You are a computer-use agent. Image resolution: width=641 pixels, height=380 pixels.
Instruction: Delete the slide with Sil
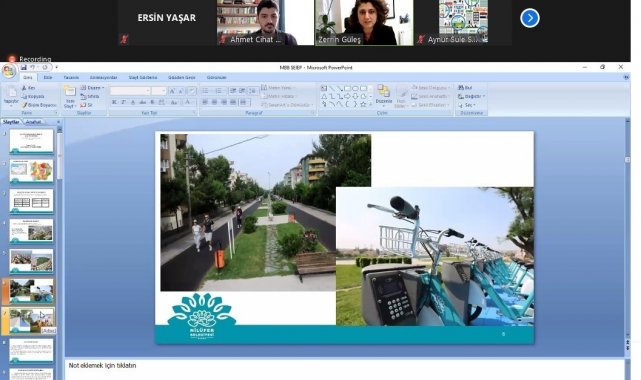pyautogui.click(x=87, y=105)
